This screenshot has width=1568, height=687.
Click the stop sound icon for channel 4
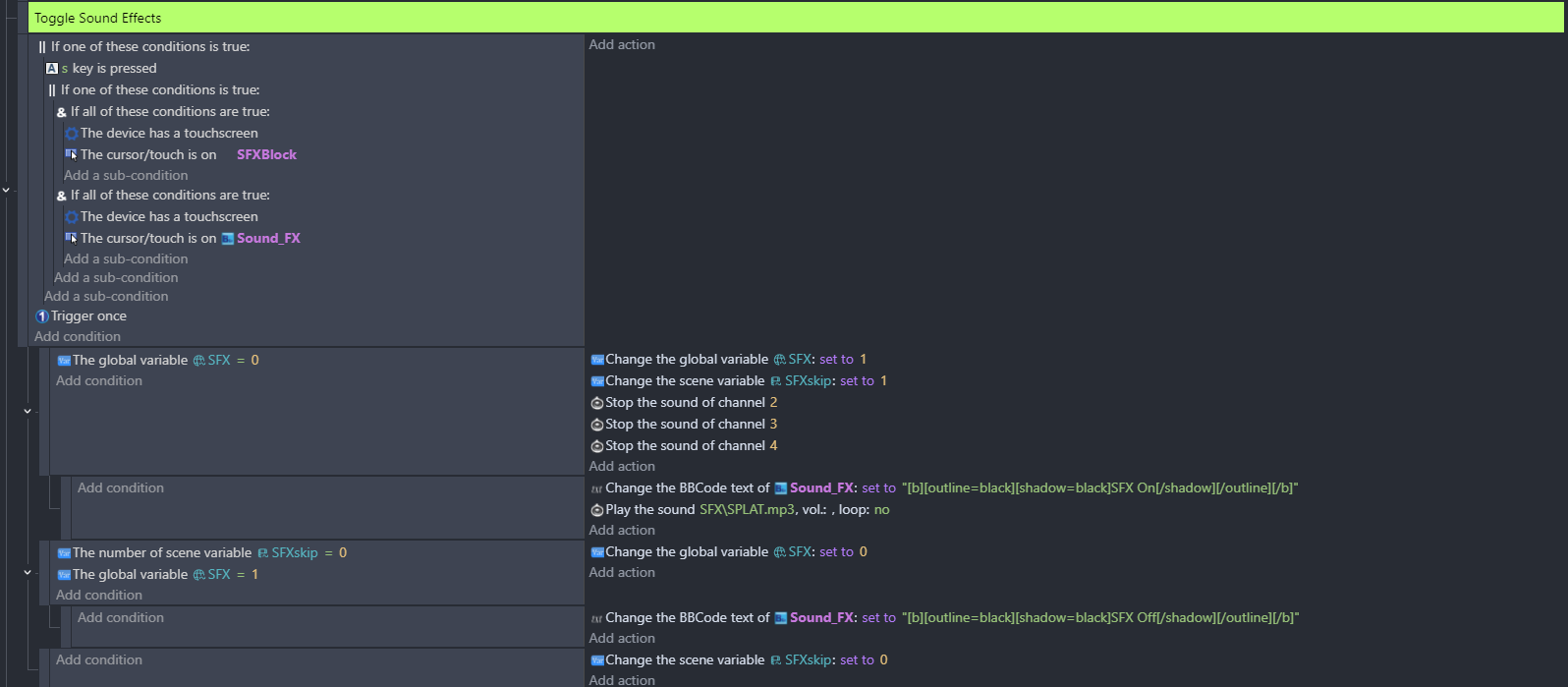click(x=596, y=446)
